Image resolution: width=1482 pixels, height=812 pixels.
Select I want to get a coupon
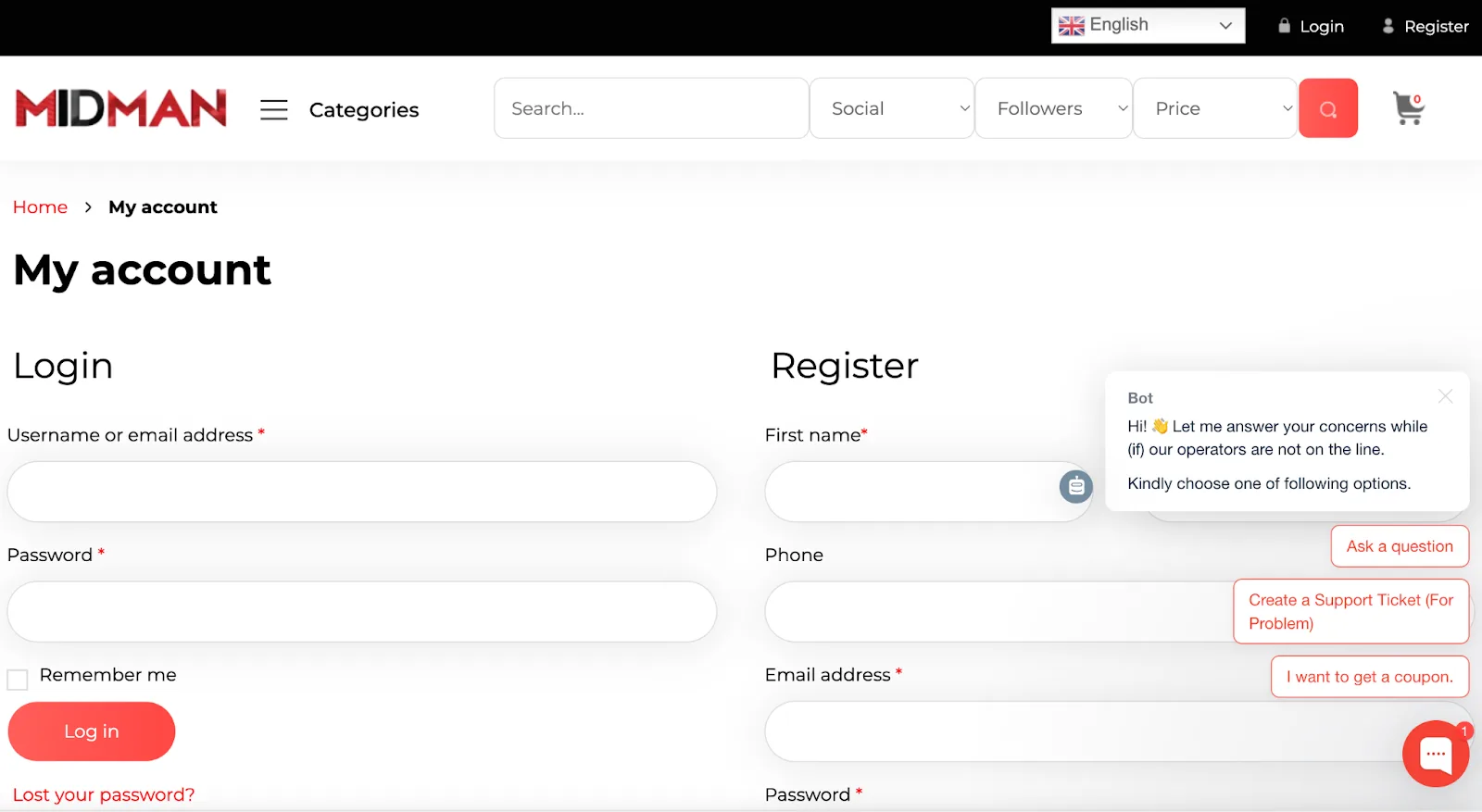[1369, 677]
